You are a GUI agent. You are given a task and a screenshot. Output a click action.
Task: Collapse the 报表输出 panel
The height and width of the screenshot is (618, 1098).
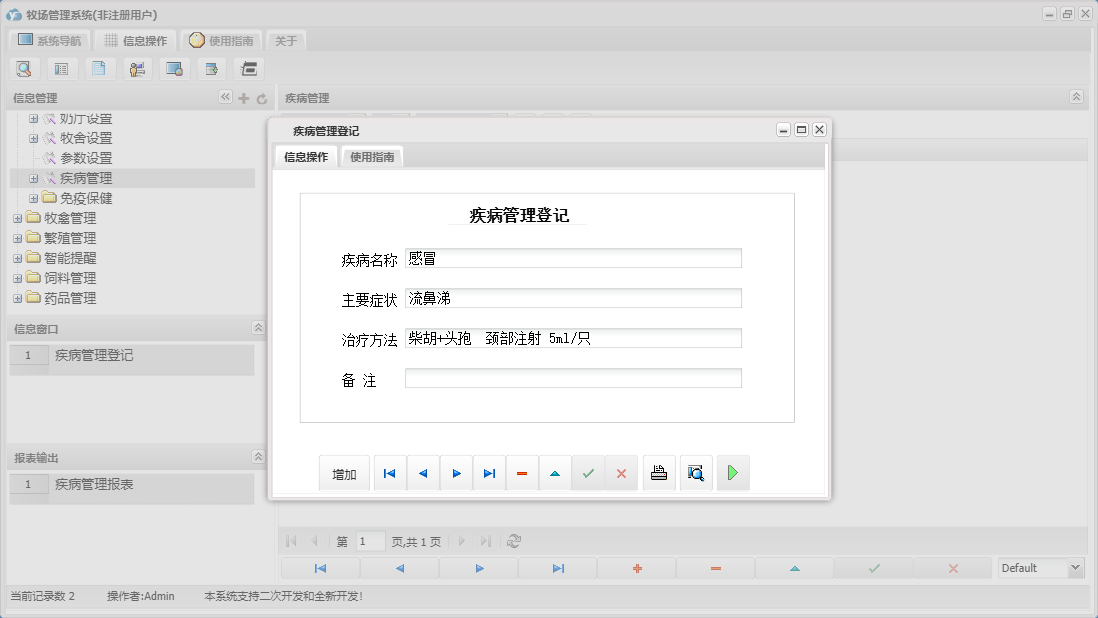coord(258,456)
